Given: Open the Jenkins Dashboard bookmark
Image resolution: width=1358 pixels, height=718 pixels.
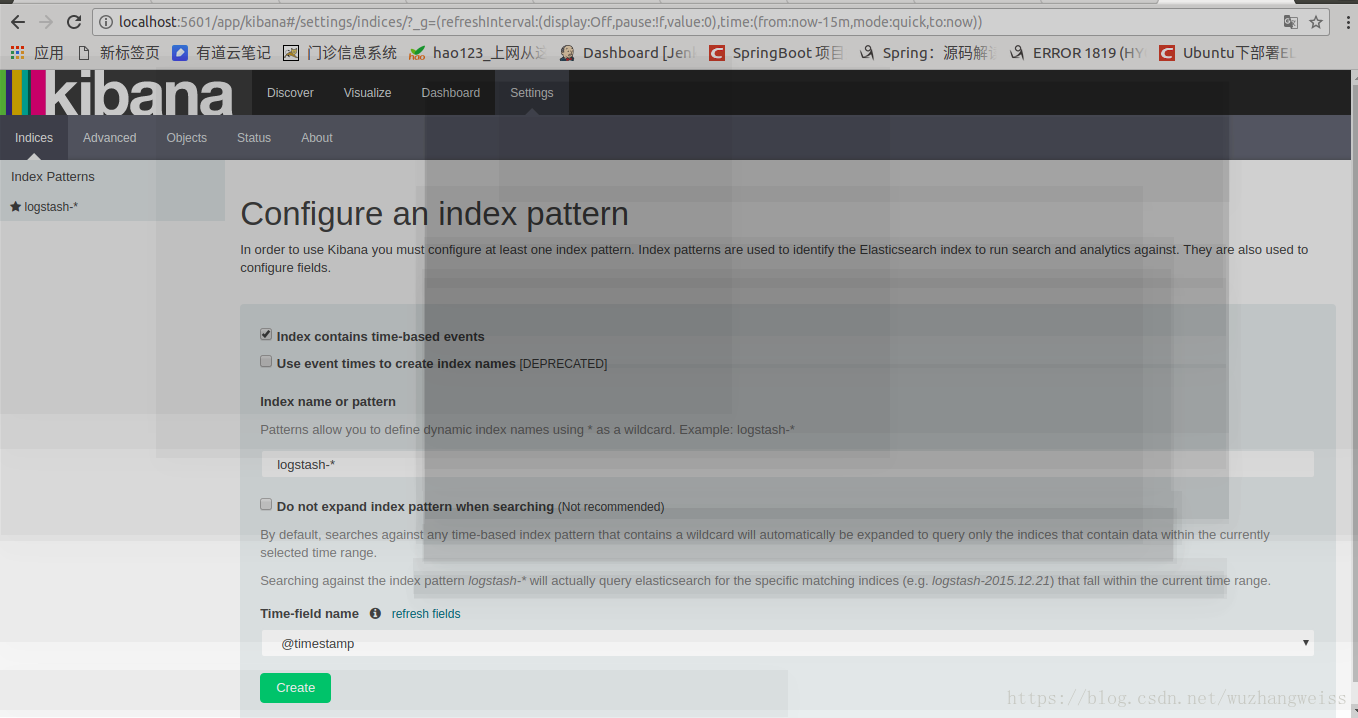Looking at the screenshot, I should coord(627,52).
